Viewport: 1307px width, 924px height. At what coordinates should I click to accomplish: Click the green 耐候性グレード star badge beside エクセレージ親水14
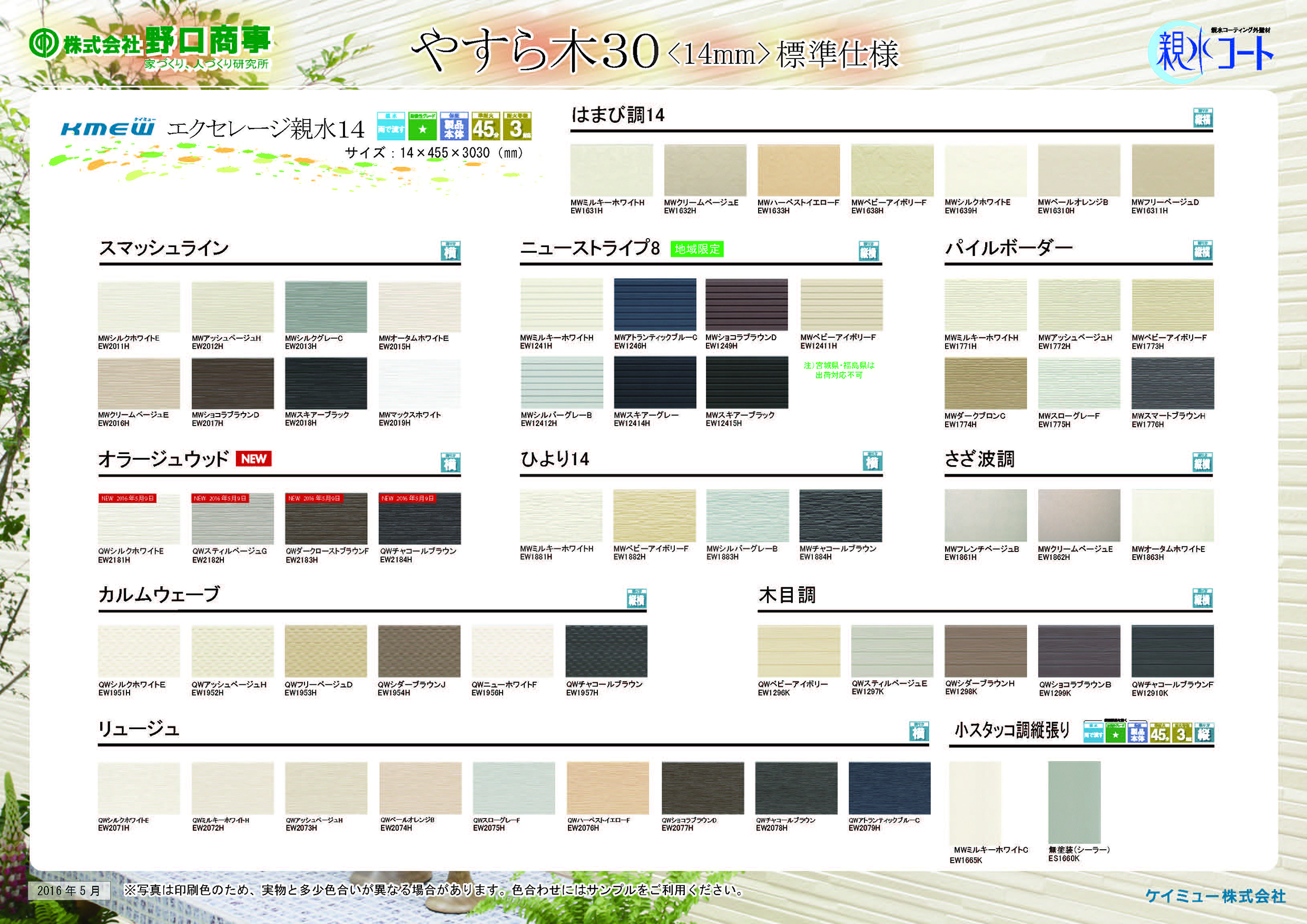(x=422, y=126)
